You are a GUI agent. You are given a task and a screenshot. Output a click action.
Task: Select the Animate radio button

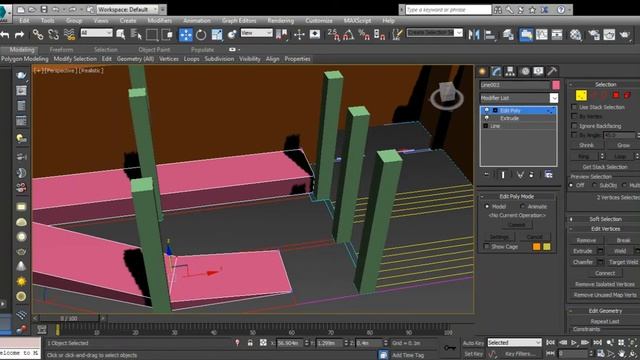[522, 207]
